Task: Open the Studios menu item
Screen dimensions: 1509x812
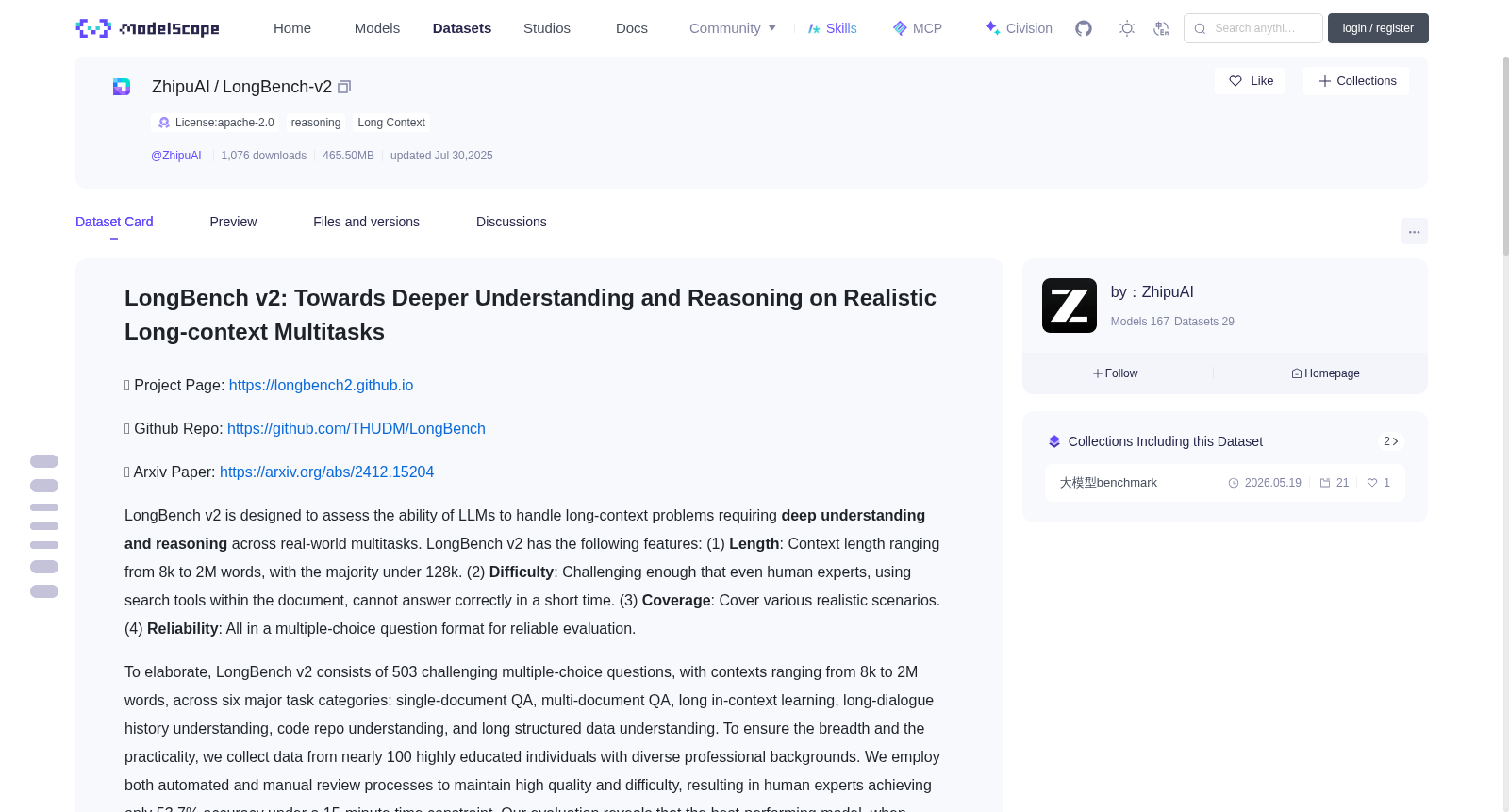Action: (x=547, y=28)
